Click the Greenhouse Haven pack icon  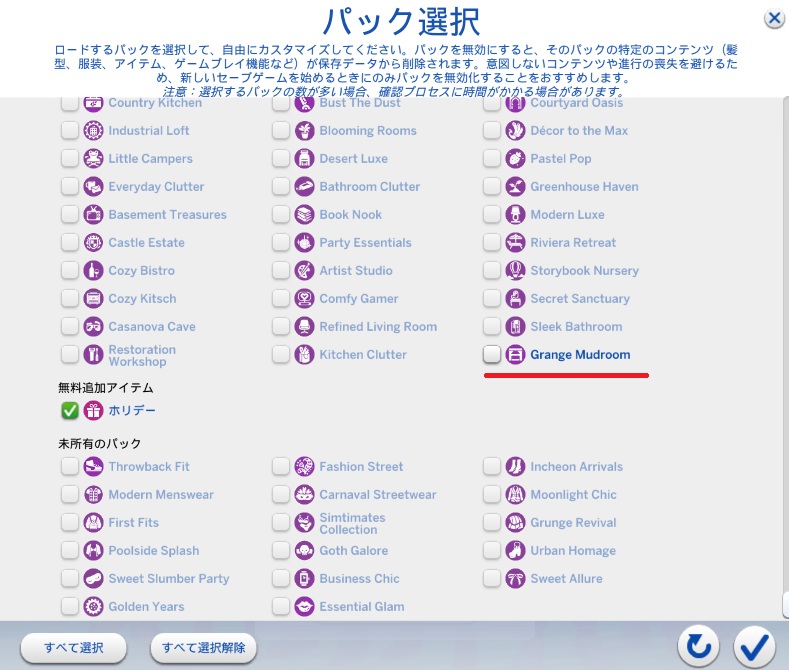coord(515,187)
